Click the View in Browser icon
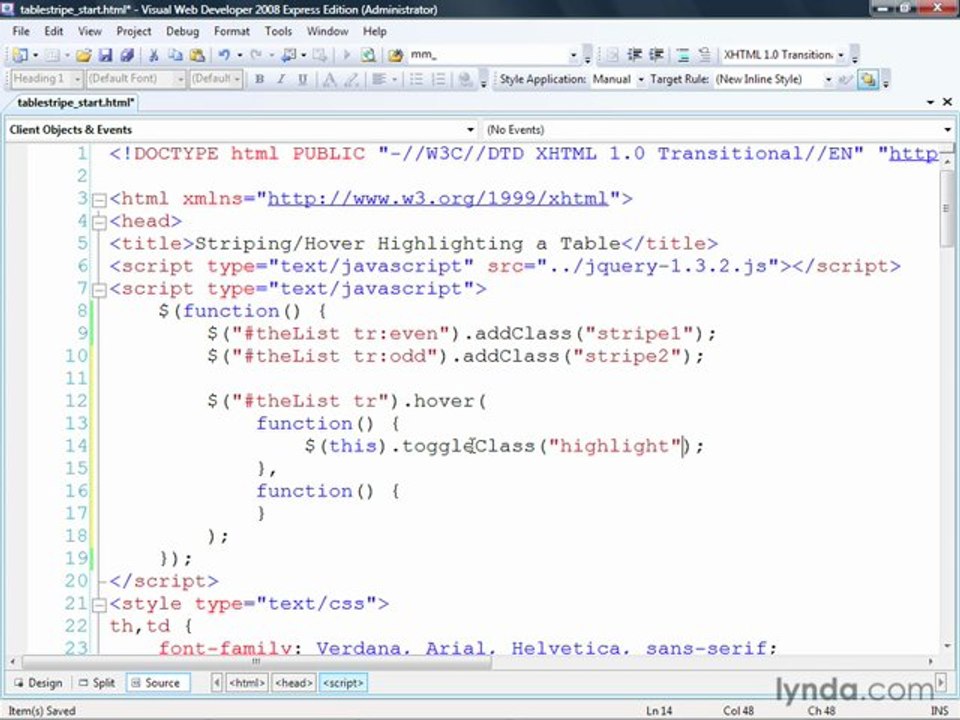This screenshot has height=720, width=960. (368, 55)
